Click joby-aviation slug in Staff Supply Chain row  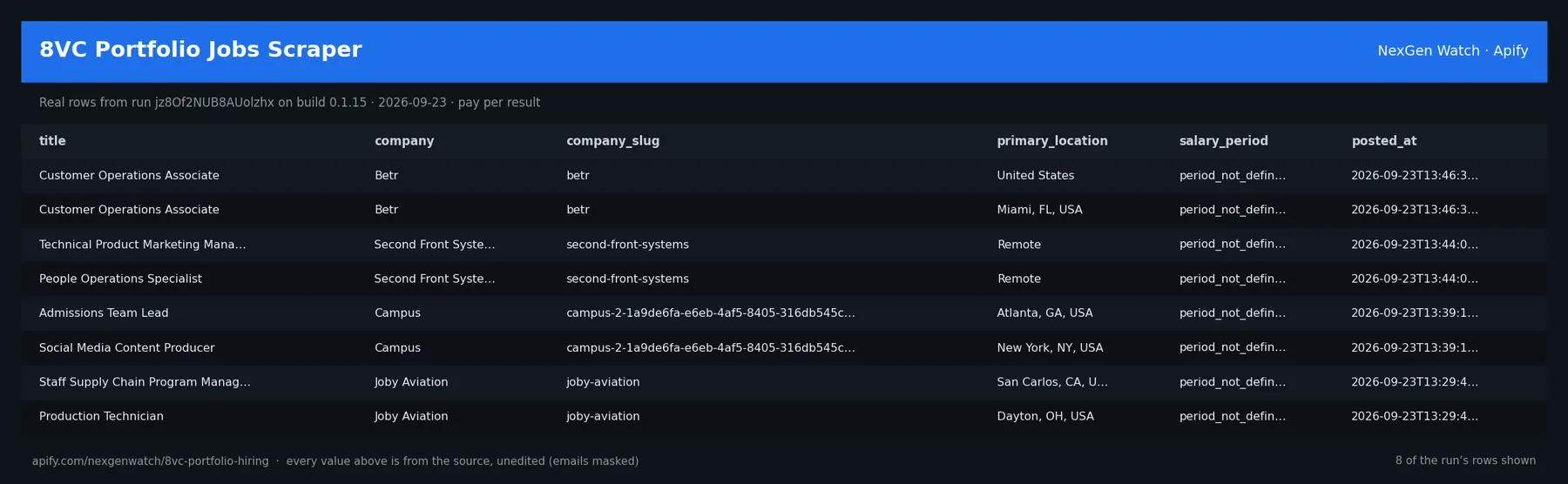coord(603,382)
